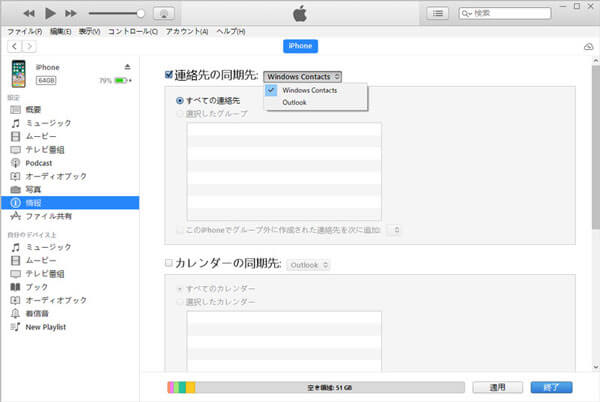The width and height of the screenshot is (600, 402).
Task: Adjust the volume slider knob
Action: pos(140,13)
